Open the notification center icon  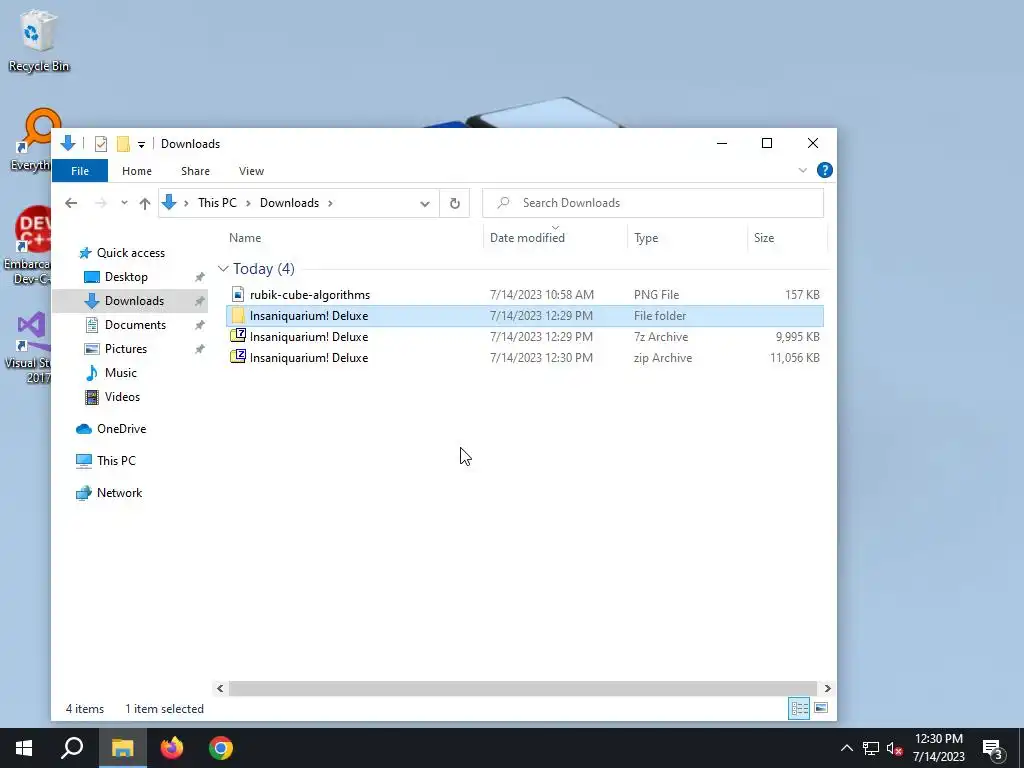click(993, 749)
